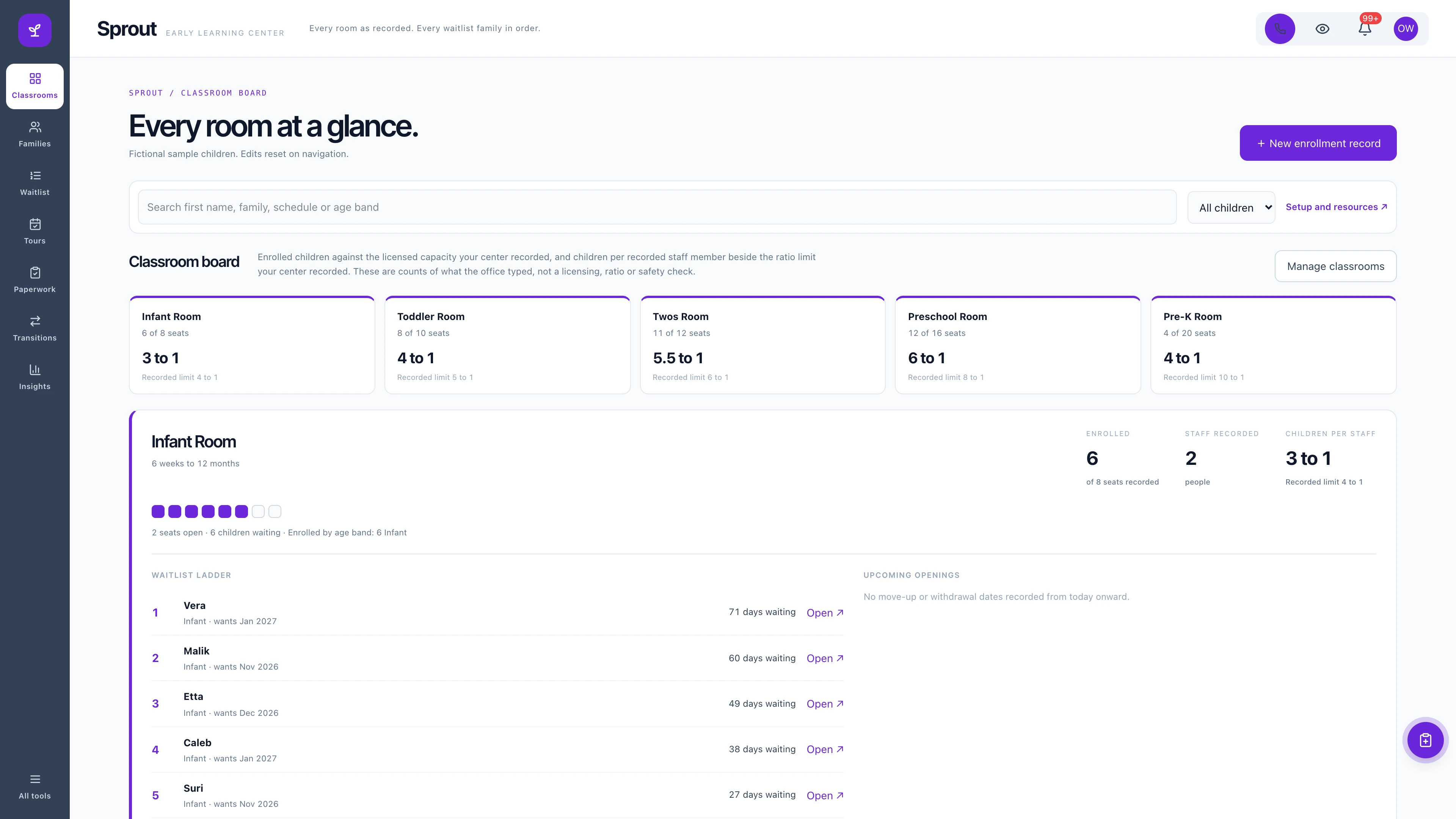Click the first empty seat square
1456x819 pixels.
pyautogui.click(x=258, y=511)
